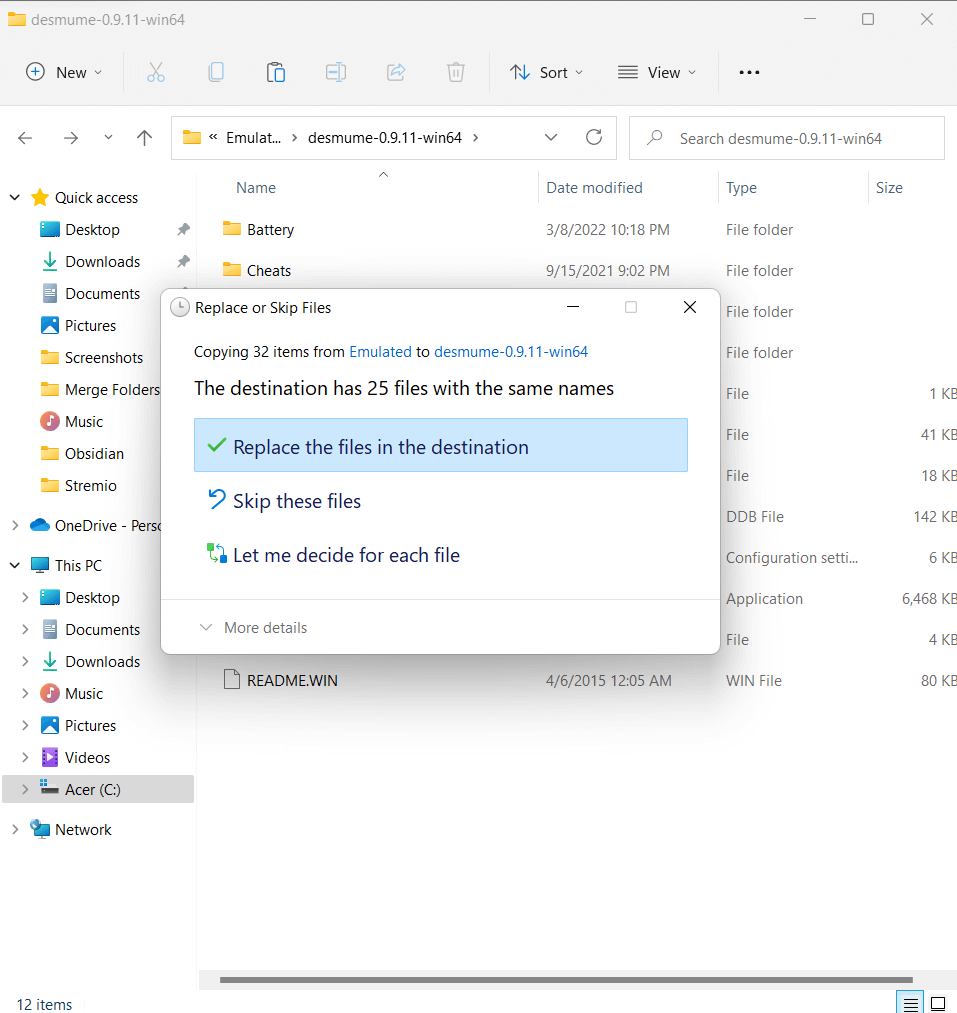The height and width of the screenshot is (1013, 957).
Task: Pick Let me decide for each file
Action: [346, 555]
